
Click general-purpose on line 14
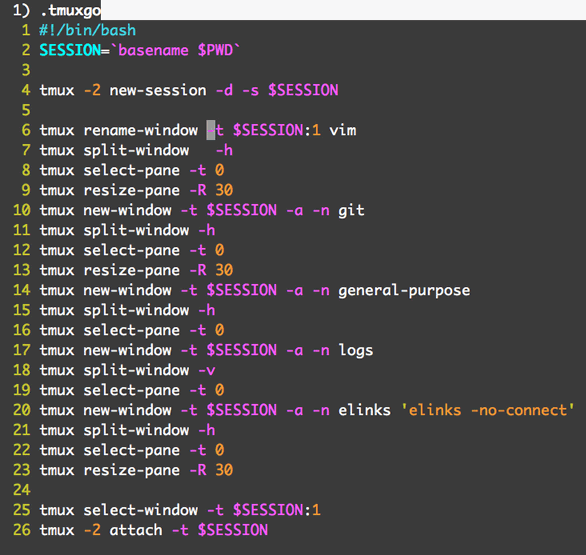coord(404,291)
